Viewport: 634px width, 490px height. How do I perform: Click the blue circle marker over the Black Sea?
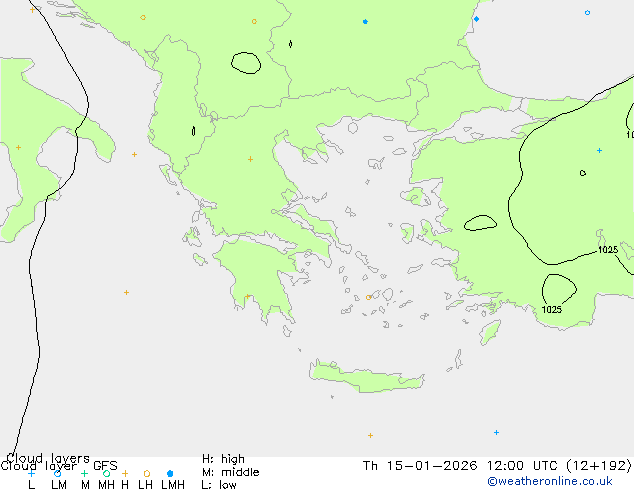click(587, 13)
